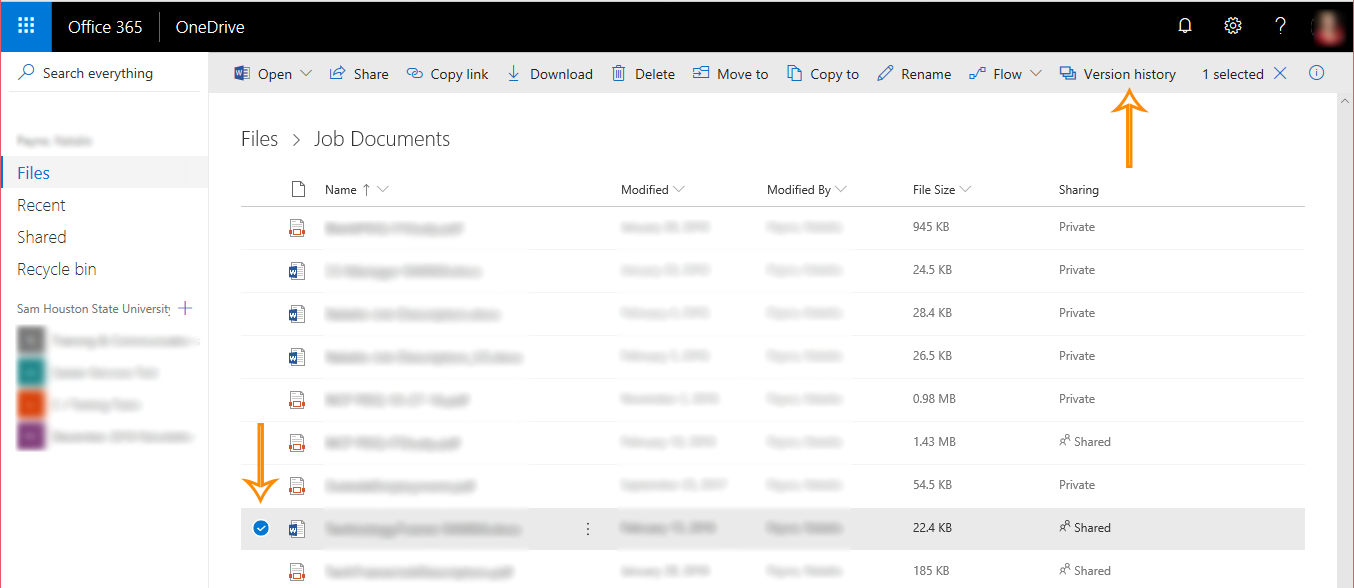Select Copy link for the chosen file
The height and width of the screenshot is (588, 1354).
pyautogui.click(x=447, y=73)
